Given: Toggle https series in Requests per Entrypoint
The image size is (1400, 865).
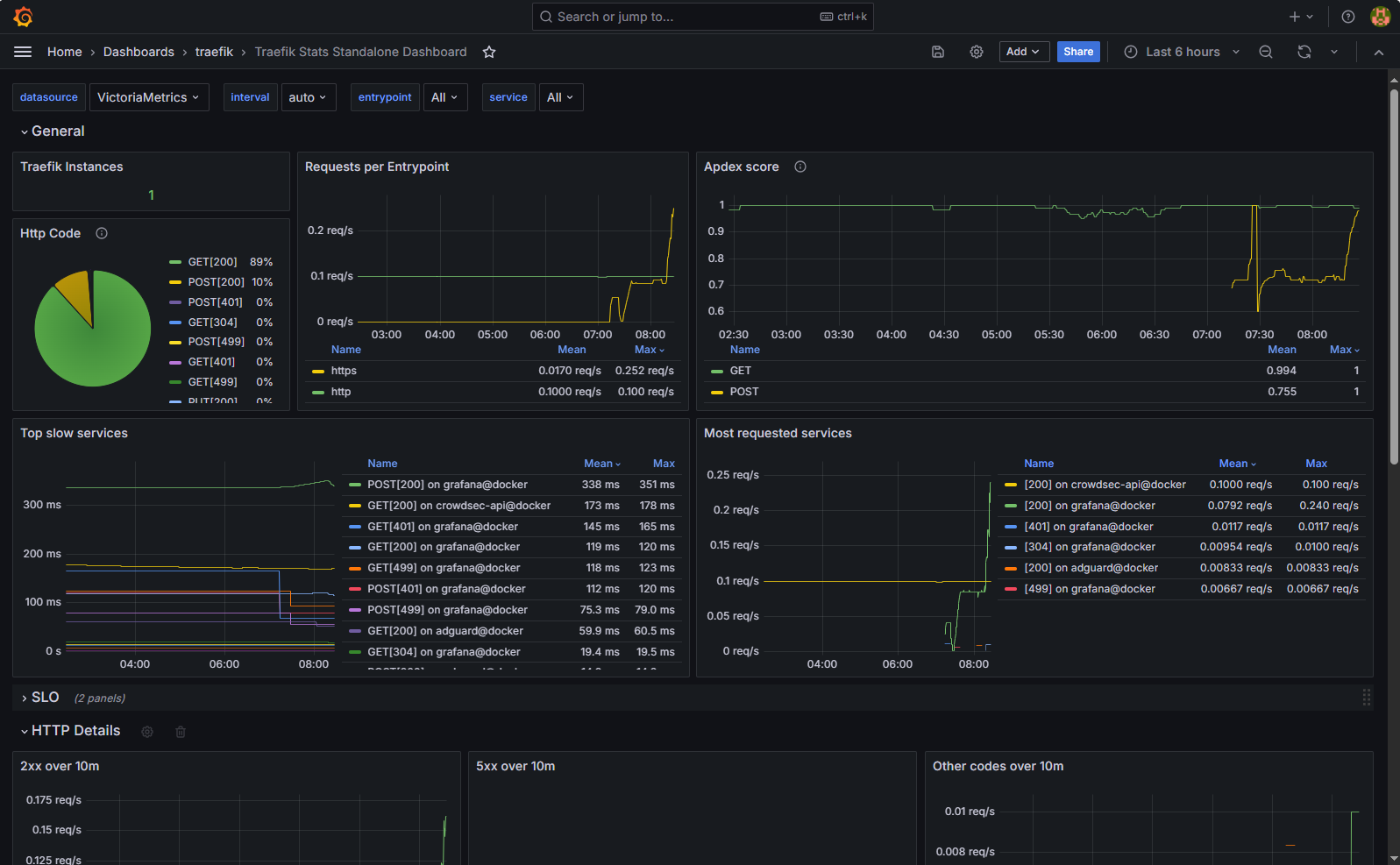Looking at the screenshot, I should (344, 371).
